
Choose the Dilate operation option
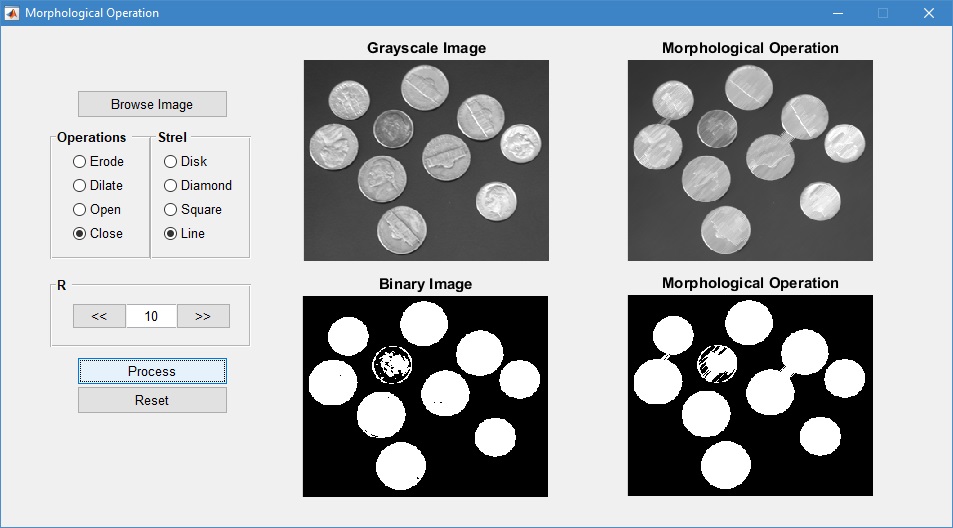click(x=80, y=185)
